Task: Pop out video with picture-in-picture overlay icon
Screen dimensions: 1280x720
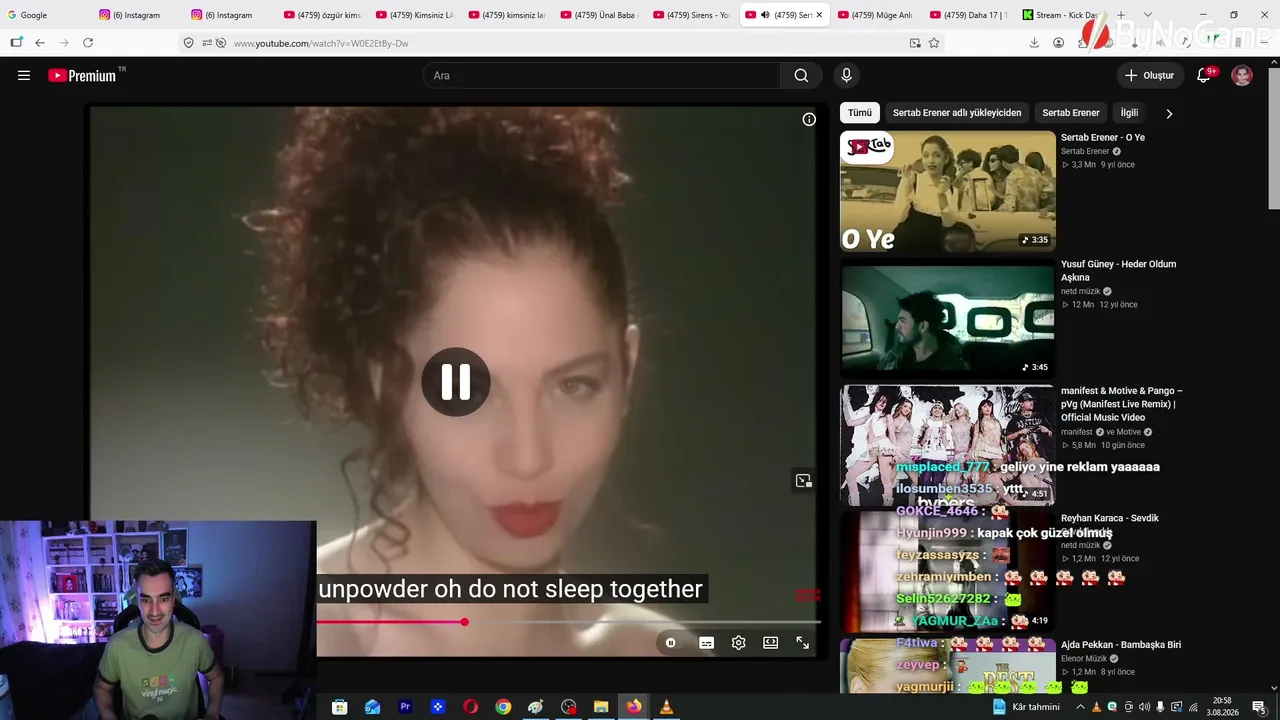Action: coord(803,481)
